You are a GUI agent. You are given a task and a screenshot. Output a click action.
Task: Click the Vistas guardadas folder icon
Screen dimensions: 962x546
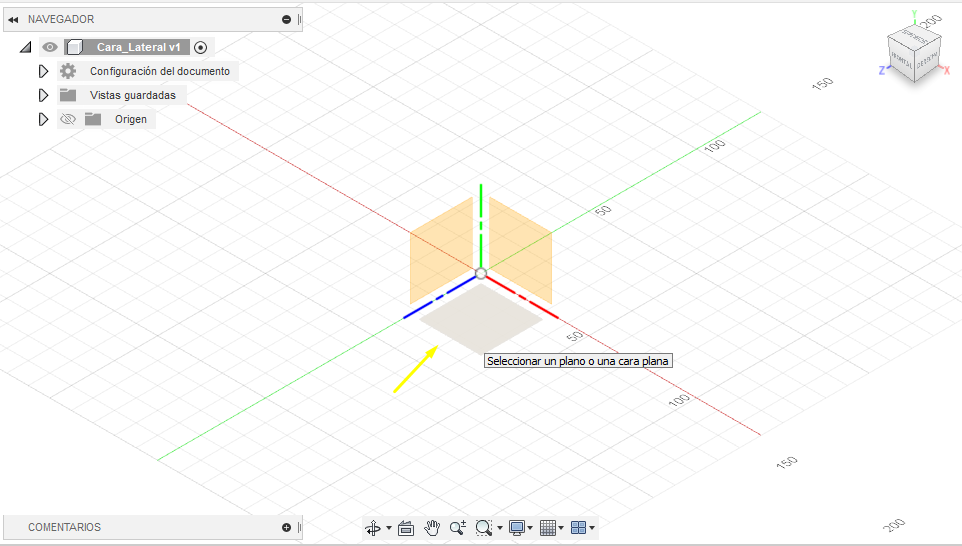(68, 95)
